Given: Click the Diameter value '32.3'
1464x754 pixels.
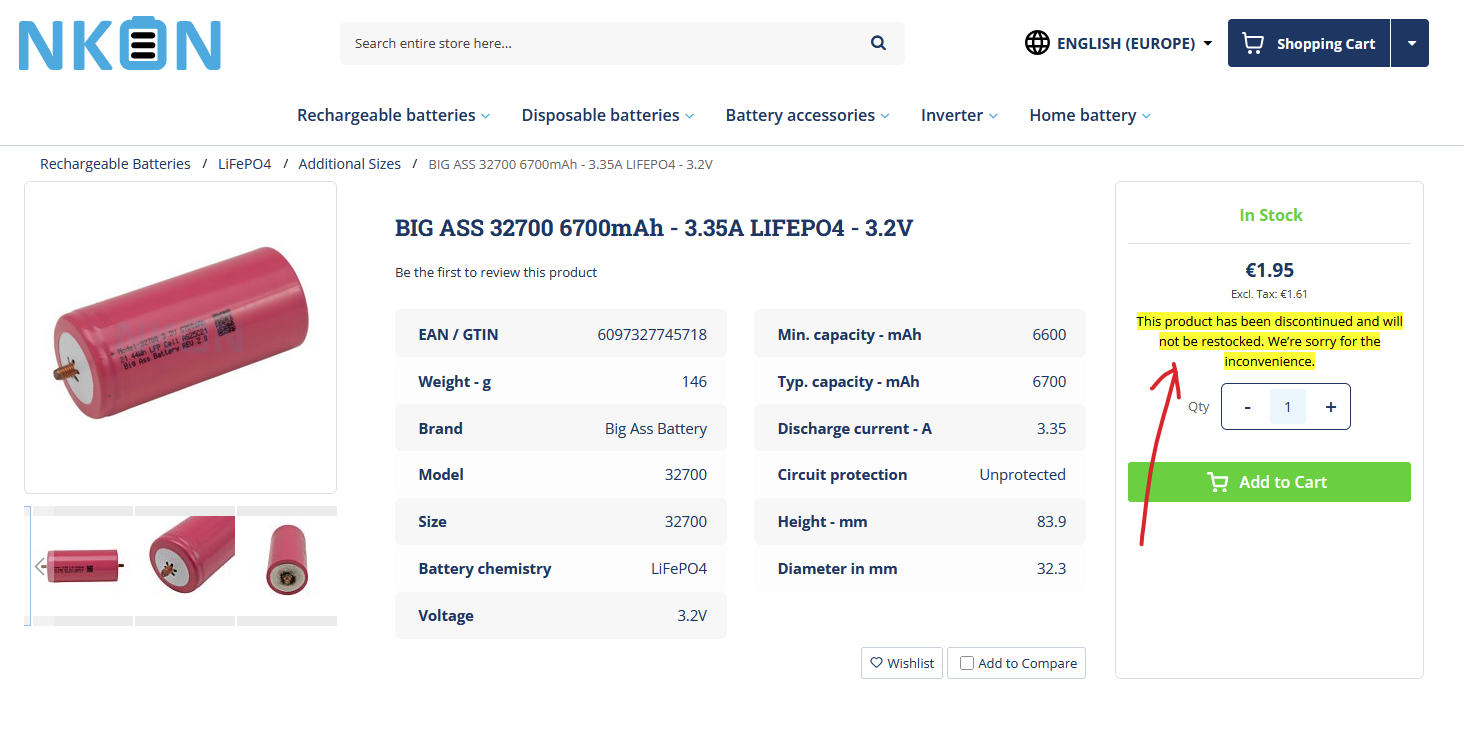Looking at the screenshot, I should (1051, 569).
